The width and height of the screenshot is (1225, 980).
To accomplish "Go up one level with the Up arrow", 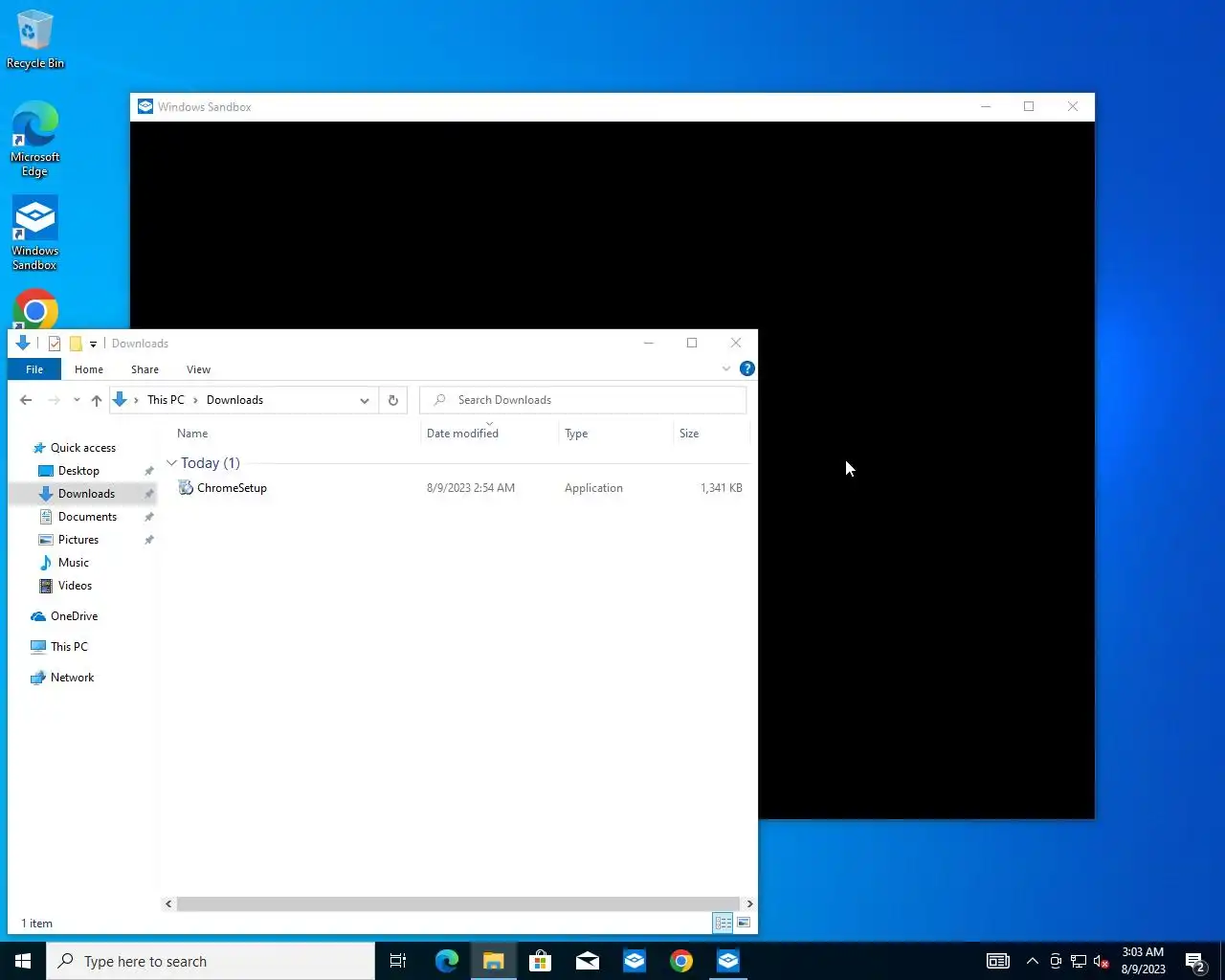I will point(97,400).
